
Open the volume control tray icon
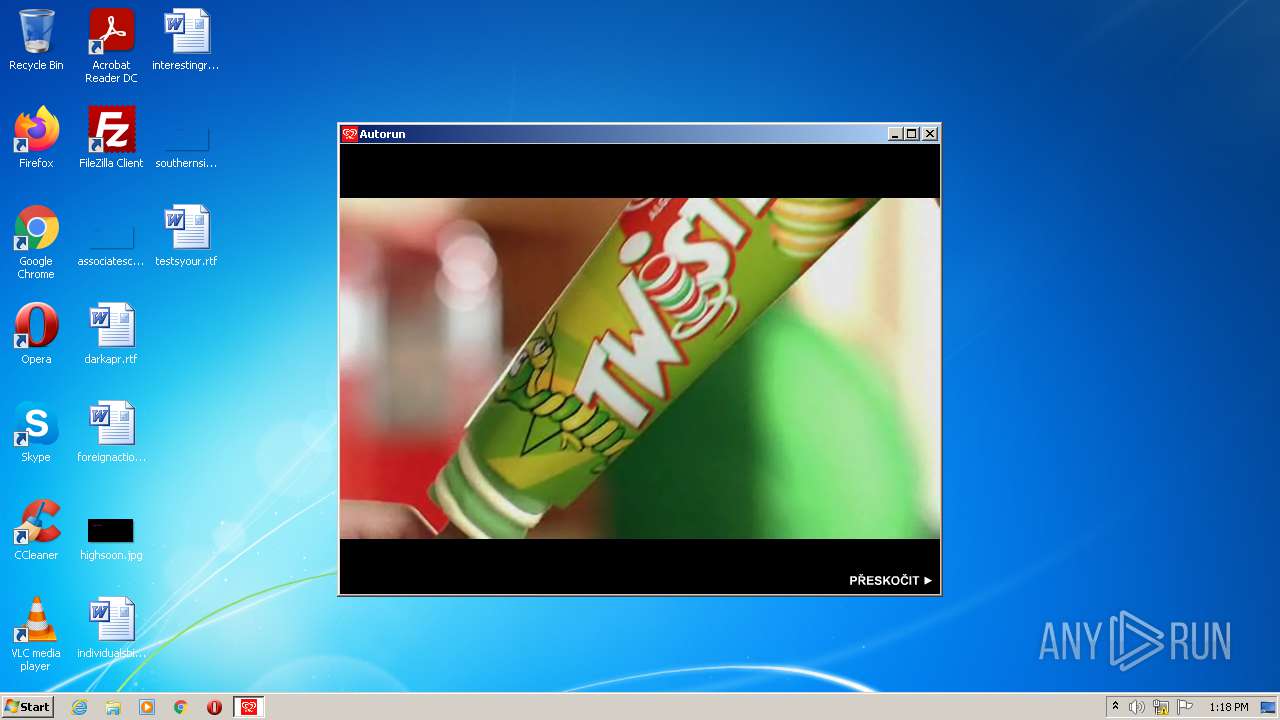point(1137,707)
